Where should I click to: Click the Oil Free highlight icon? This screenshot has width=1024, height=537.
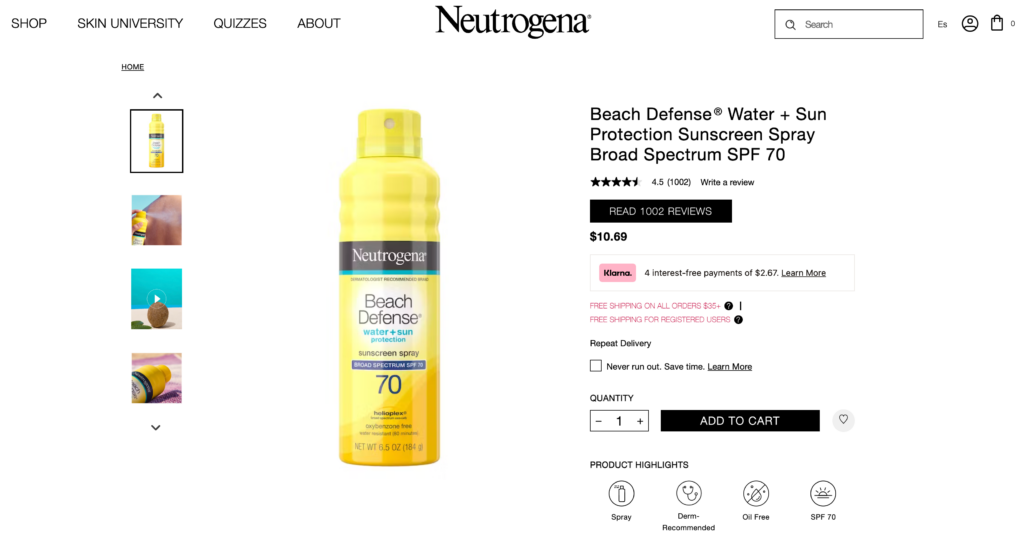click(x=756, y=494)
